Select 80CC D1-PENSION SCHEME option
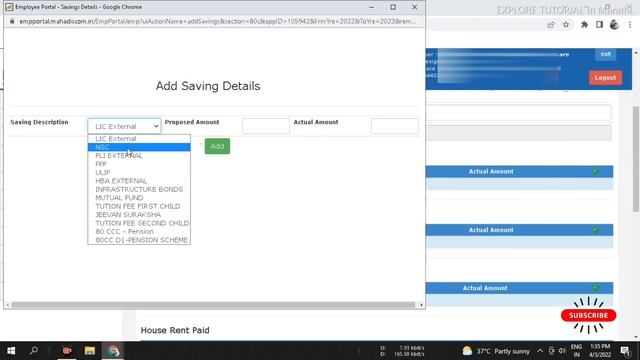640x360 pixels. point(139,240)
